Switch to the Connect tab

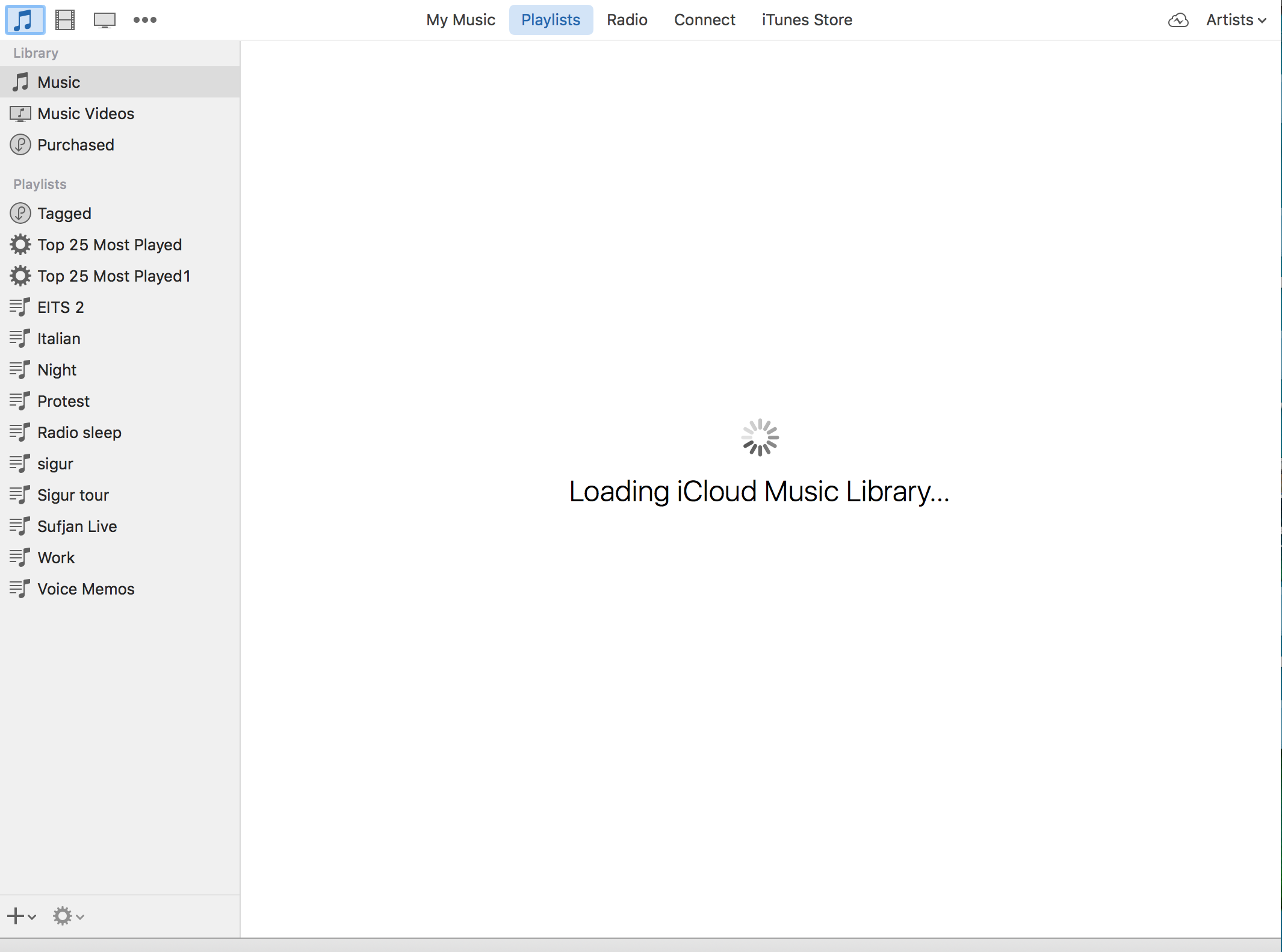704,20
